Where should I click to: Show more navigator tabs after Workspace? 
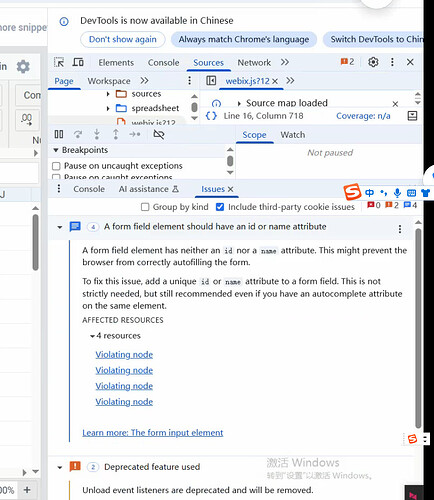(x=144, y=81)
